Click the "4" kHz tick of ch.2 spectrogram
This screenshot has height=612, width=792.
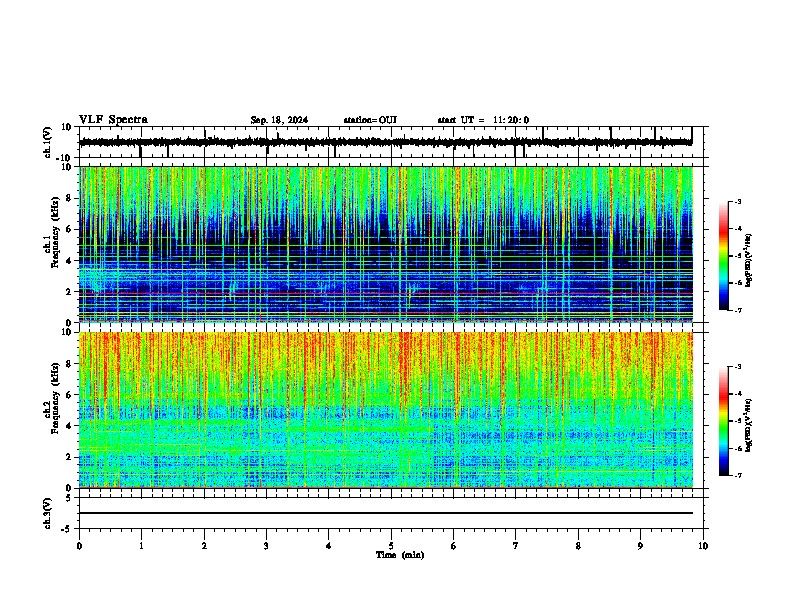[x=69, y=426]
